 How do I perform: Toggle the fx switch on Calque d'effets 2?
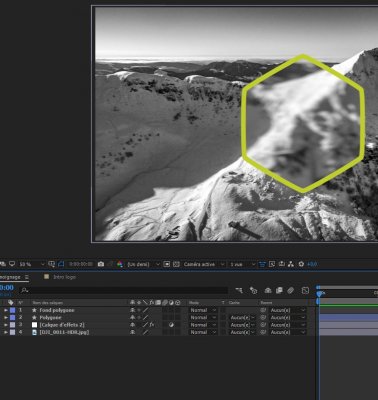coord(152,325)
